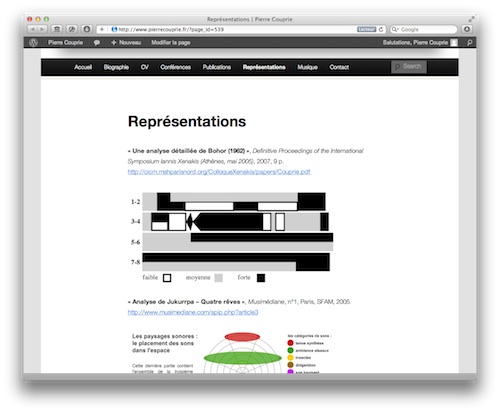Click the reload page icon
Image resolution: width=500 pixels, height=413 pixels.
pos(381,29)
